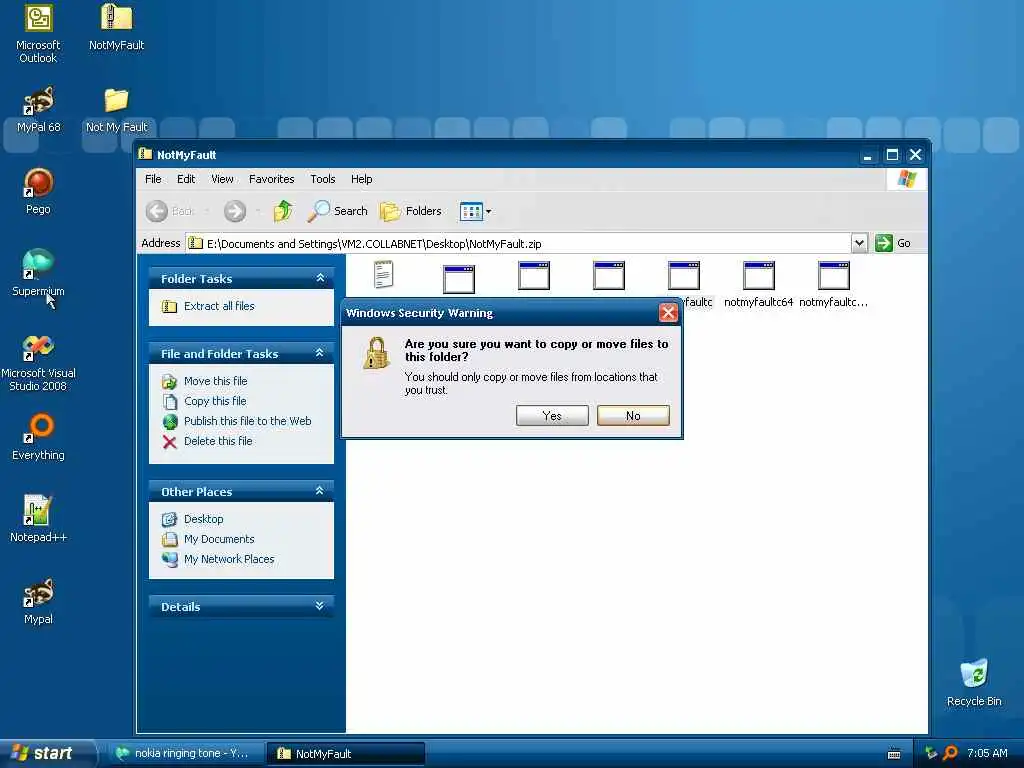Select Mypal desktop shortcut
Screen dimensions: 1024x768
(x=38, y=601)
